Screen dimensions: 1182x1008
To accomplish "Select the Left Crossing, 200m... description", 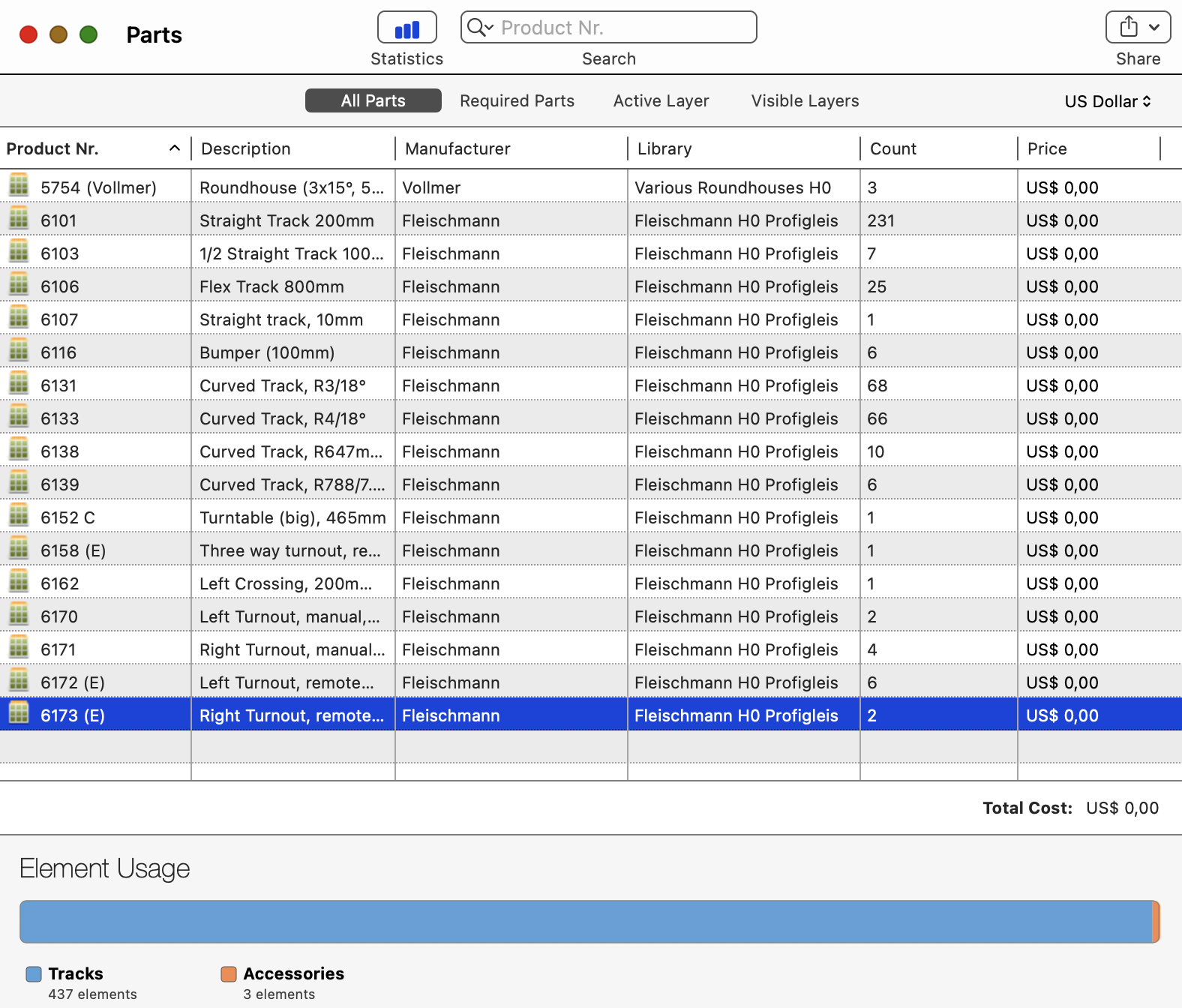I will 286,583.
